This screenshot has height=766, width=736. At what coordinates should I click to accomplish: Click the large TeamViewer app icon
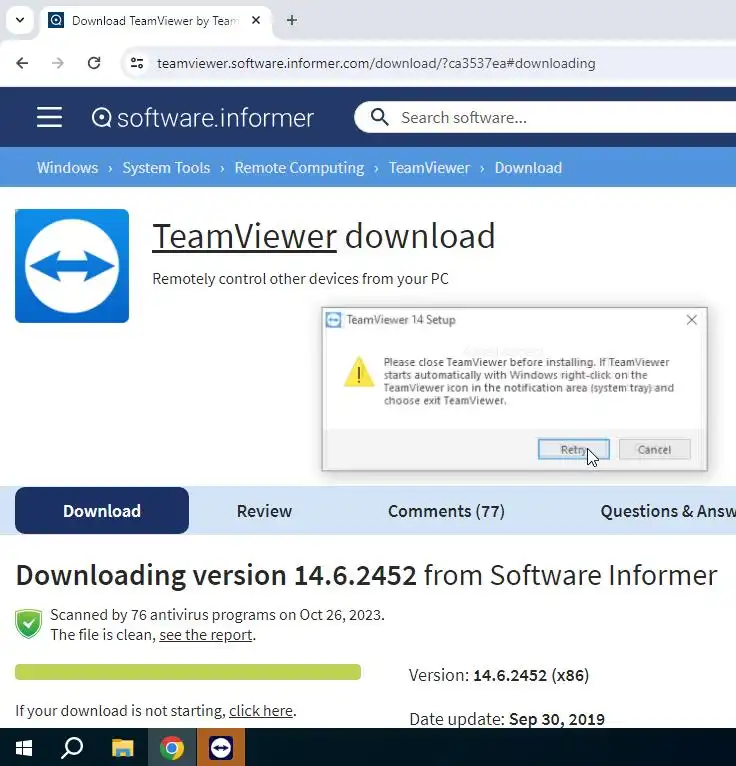72,266
